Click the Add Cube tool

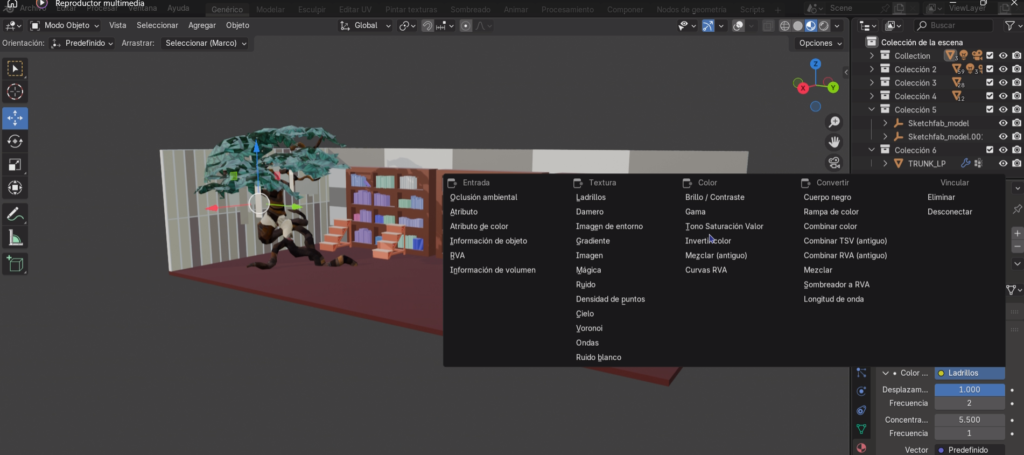[x=15, y=264]
